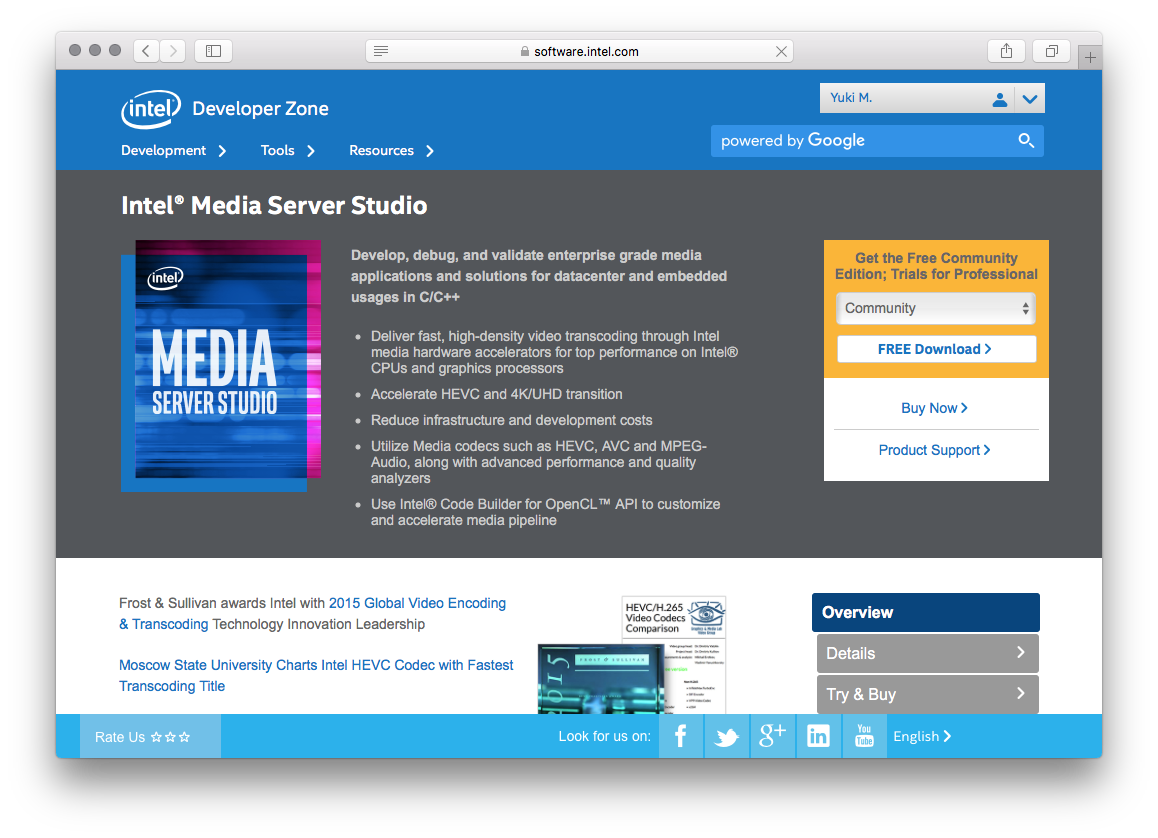Click the lock icon beside software.intel.com
The image size is (1158, 838).
pyautogui.click(x=524, y=51)
